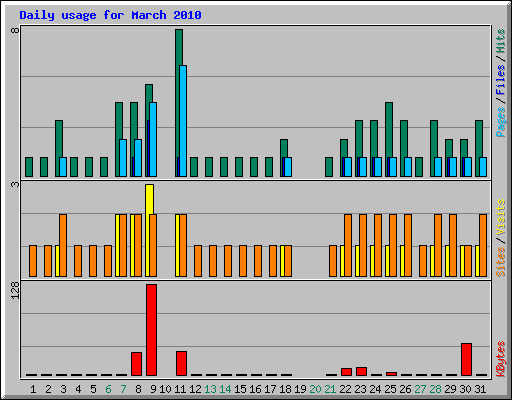512x400 pixels.
Task: Click day label '16' on the x-axis
Action: coord(255,389)
